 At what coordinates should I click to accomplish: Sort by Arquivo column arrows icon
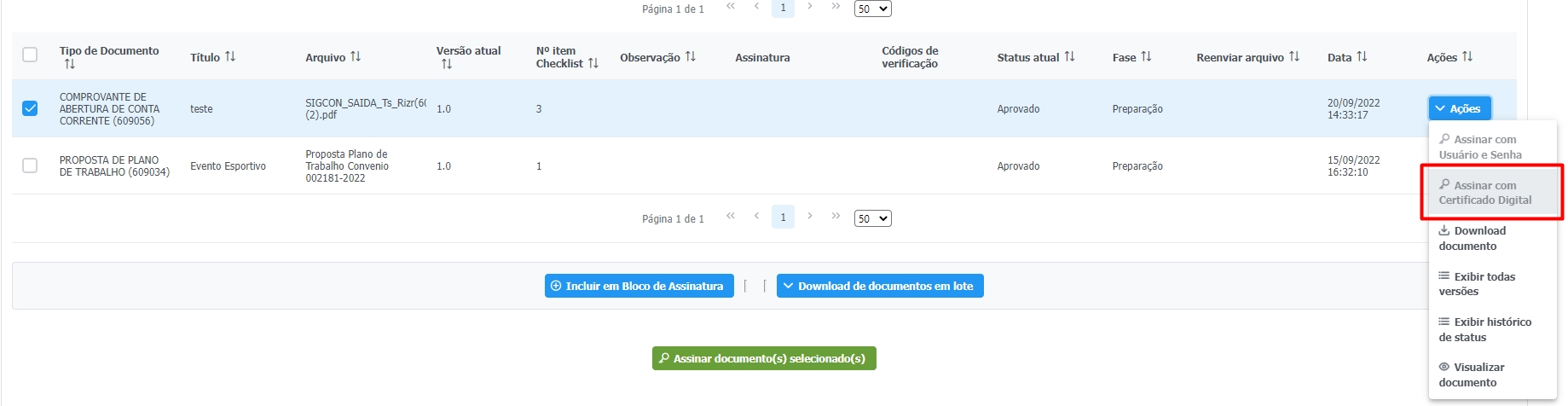356,57
